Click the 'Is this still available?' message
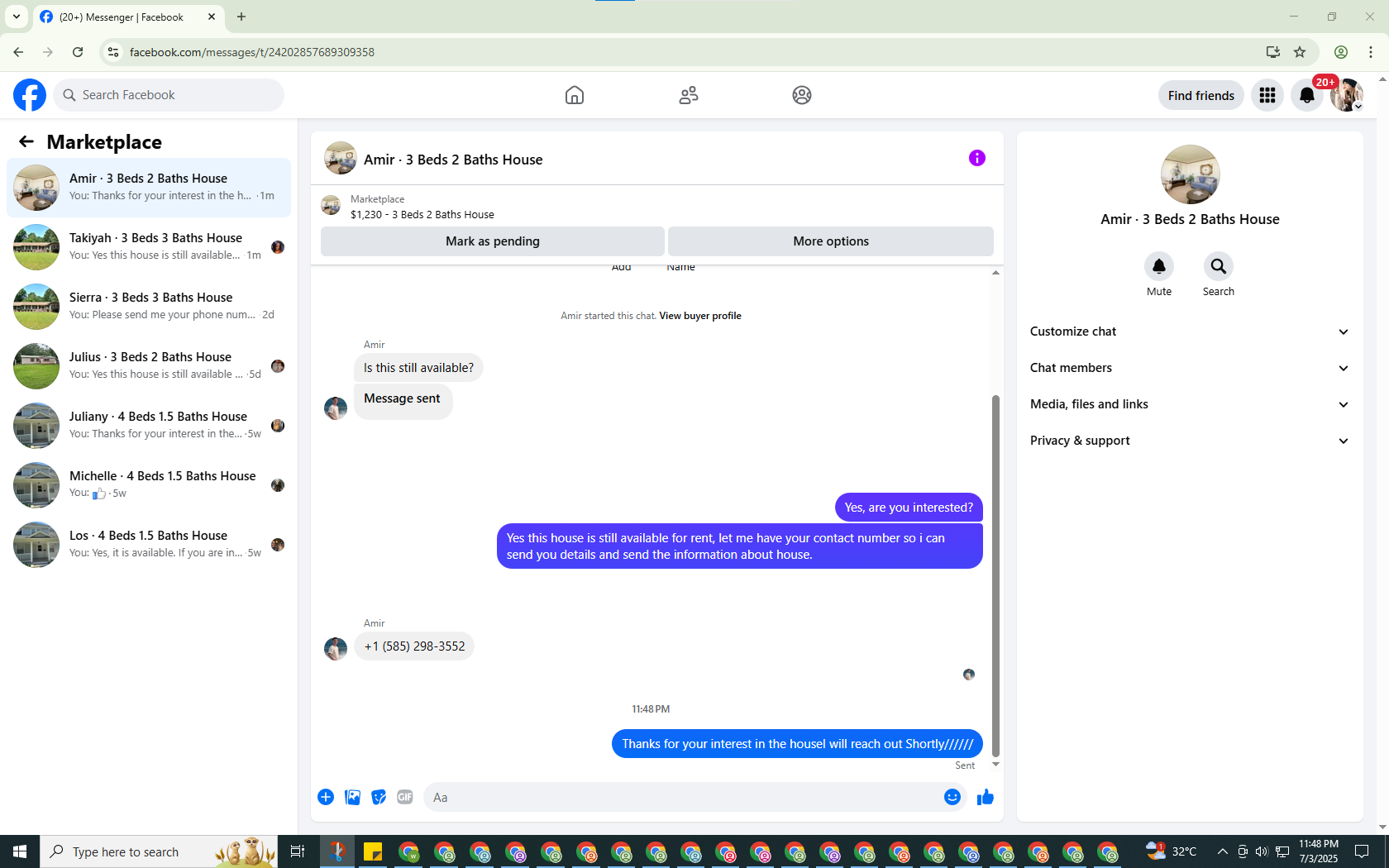 pos(418,368)
